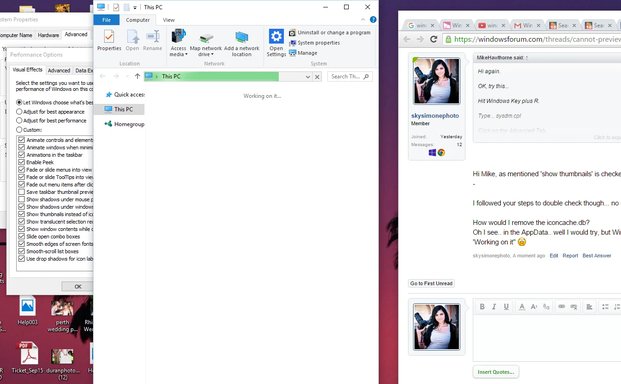Click Chrome's back arrow
This screenshot has height=384, width=621.
pyautogui.click(x=407, y=39)
